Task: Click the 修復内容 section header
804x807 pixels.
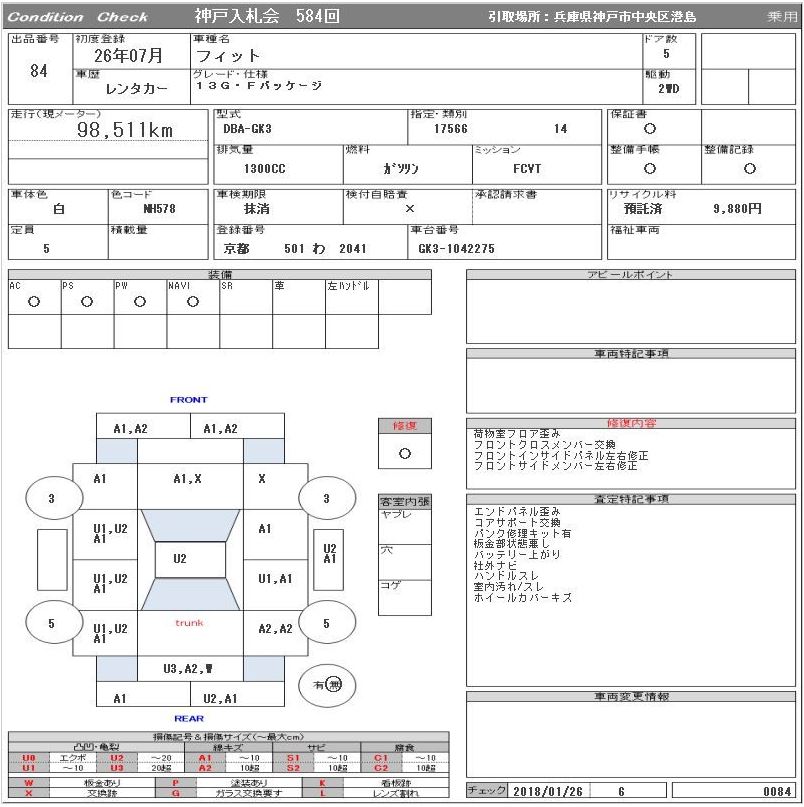Action: pos(631,423)
